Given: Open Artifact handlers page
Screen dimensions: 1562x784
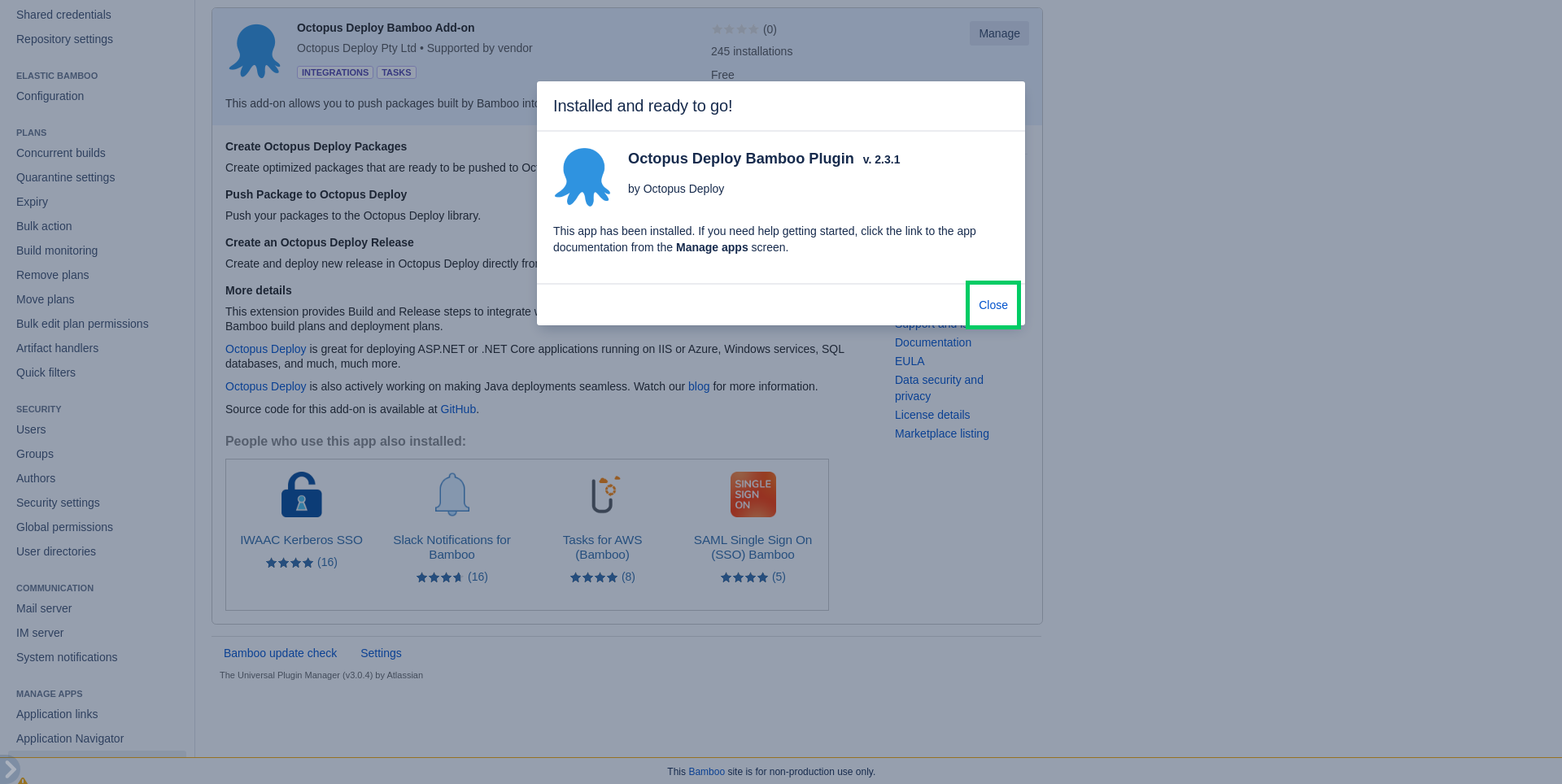Looking at the screenshot, I should [x=57, y=348].
